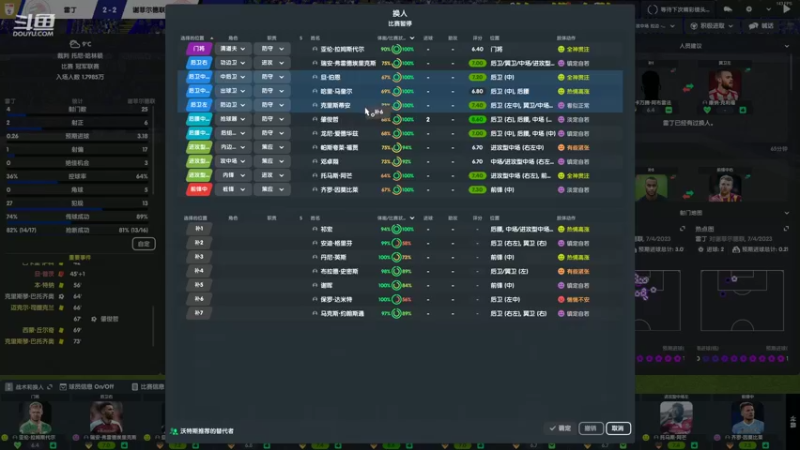Click the weather cloud icon showing 9°C

[74, 44]
